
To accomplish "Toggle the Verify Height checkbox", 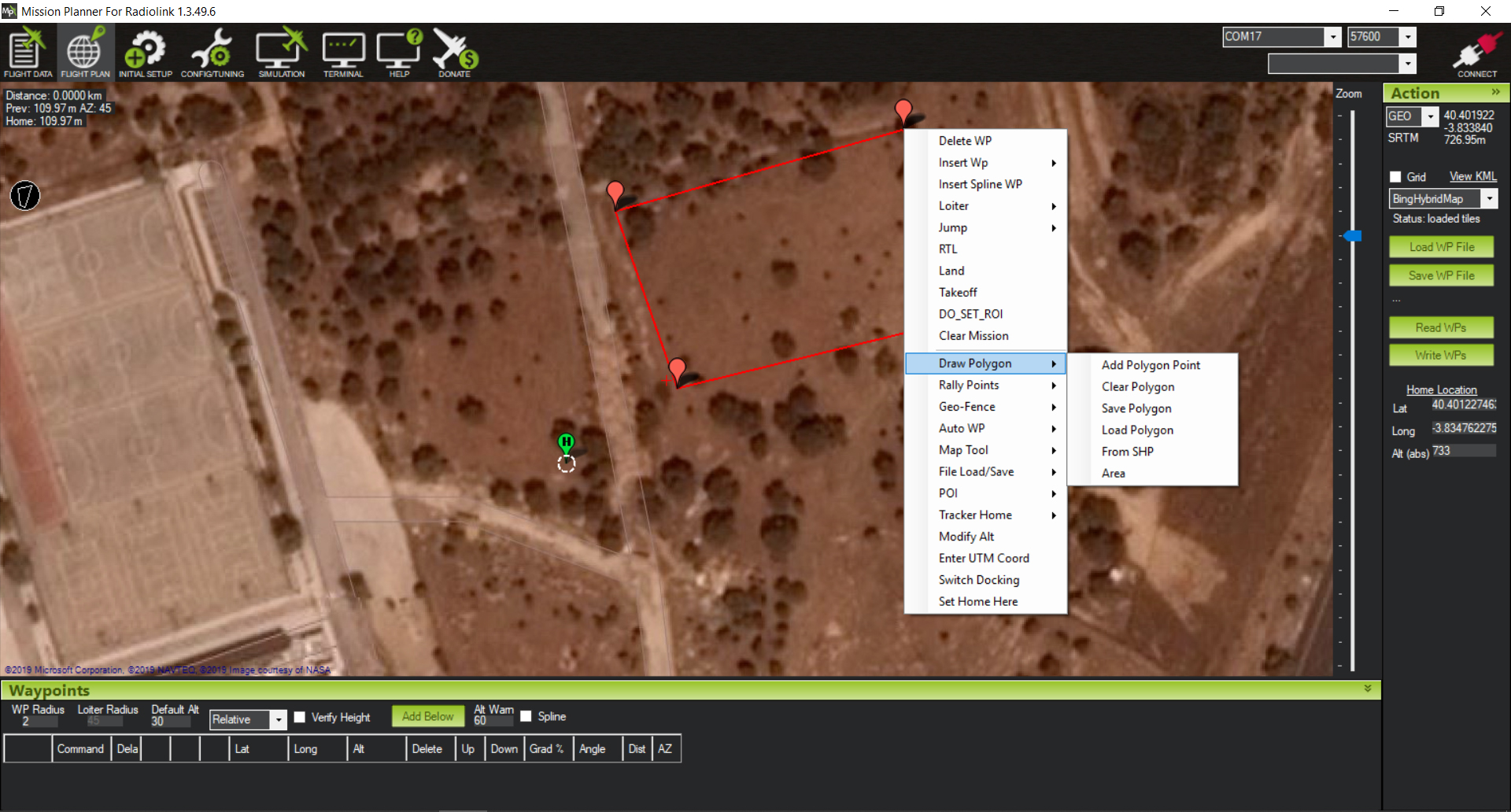I will tap(300, 718).
